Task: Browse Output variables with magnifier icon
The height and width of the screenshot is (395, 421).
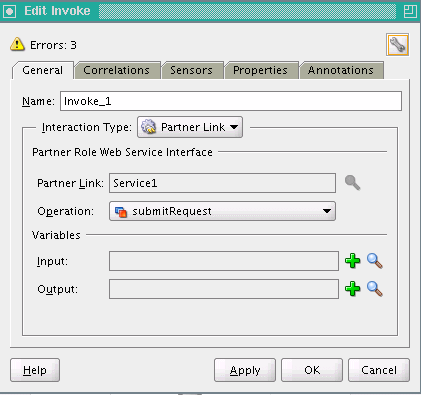Action: coord(375,289)
